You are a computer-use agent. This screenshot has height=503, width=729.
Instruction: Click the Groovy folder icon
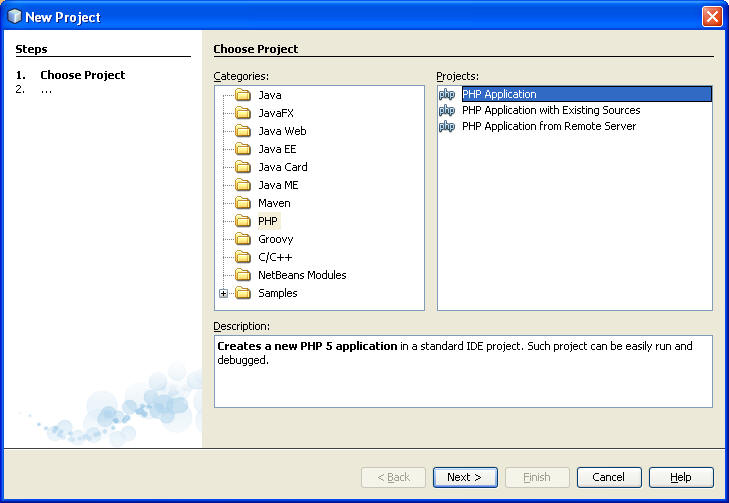[243, 239]
